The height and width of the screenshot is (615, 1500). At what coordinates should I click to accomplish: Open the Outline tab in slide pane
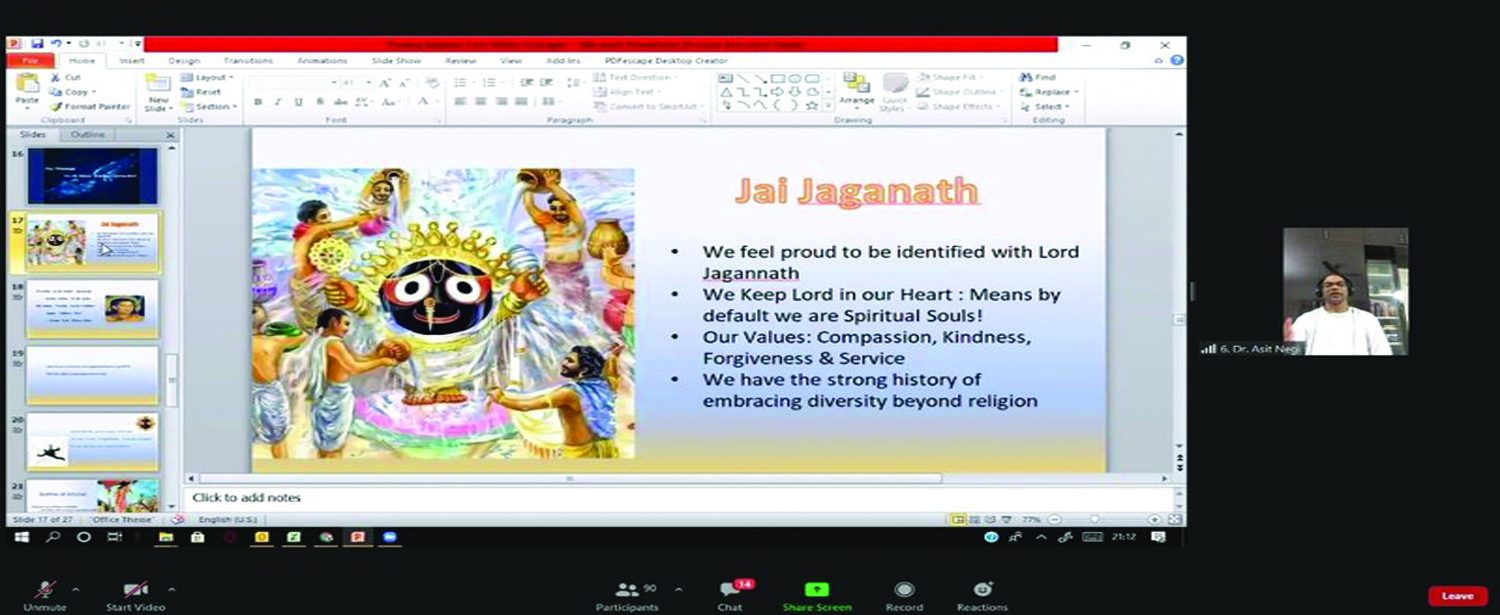click(87, 134)
